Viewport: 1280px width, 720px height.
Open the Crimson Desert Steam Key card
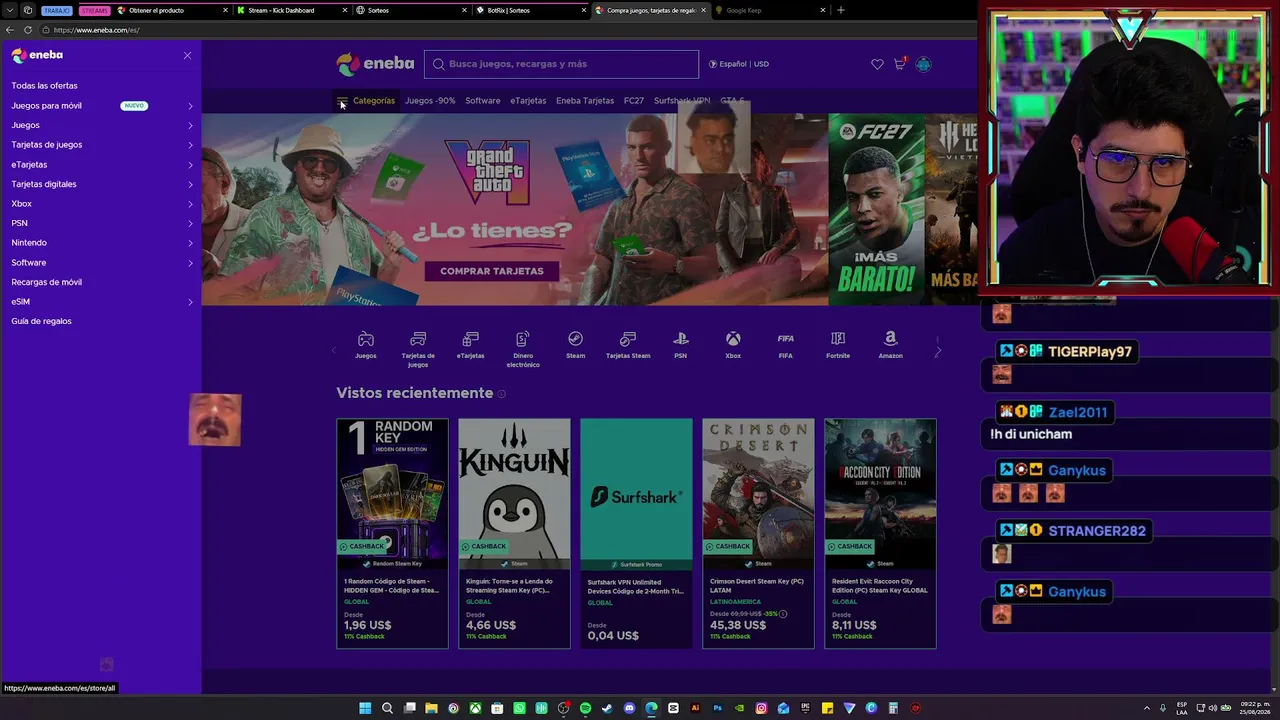click(x=758, y=533)
